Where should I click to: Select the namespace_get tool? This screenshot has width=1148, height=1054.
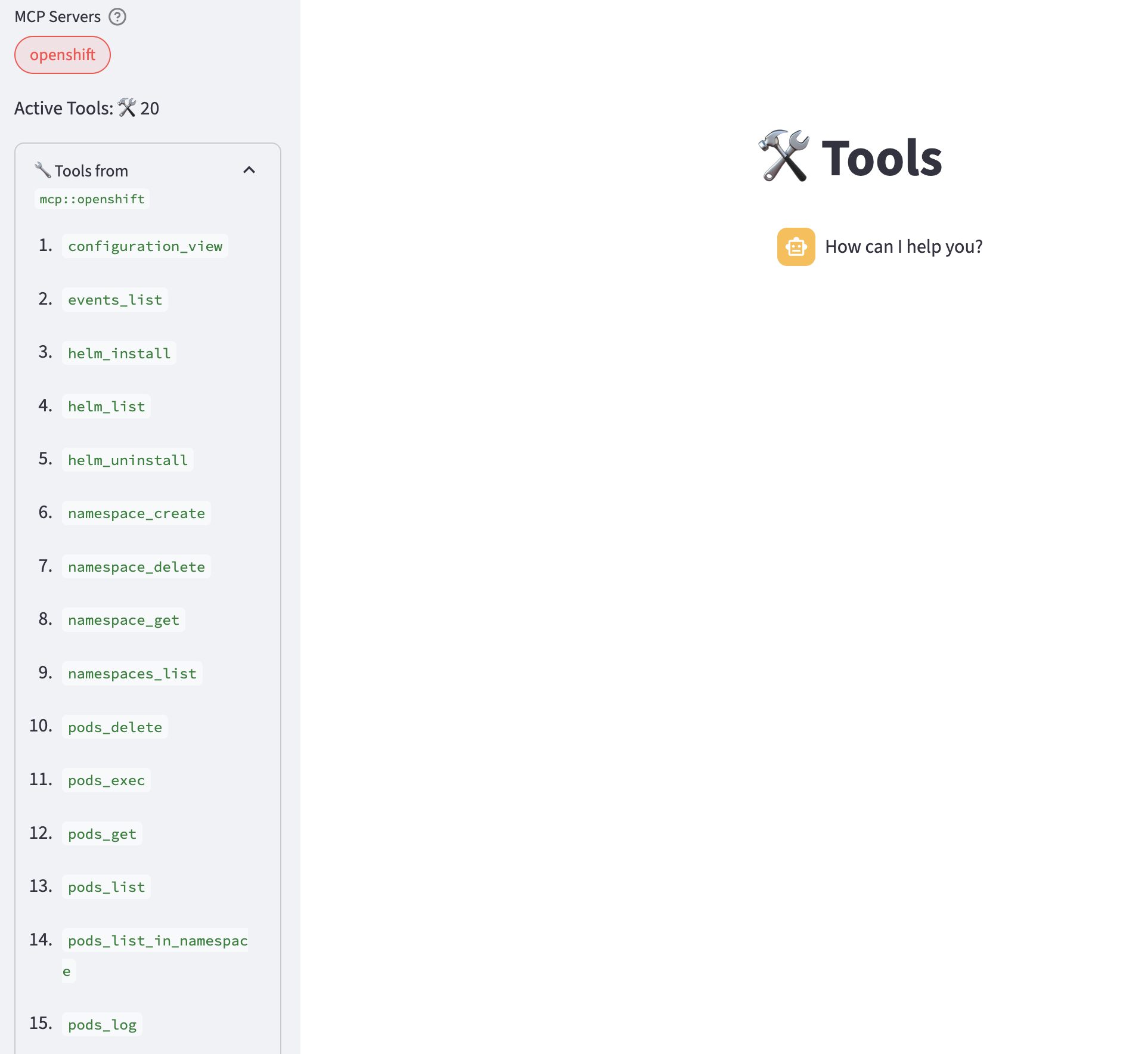pos(123,619)
